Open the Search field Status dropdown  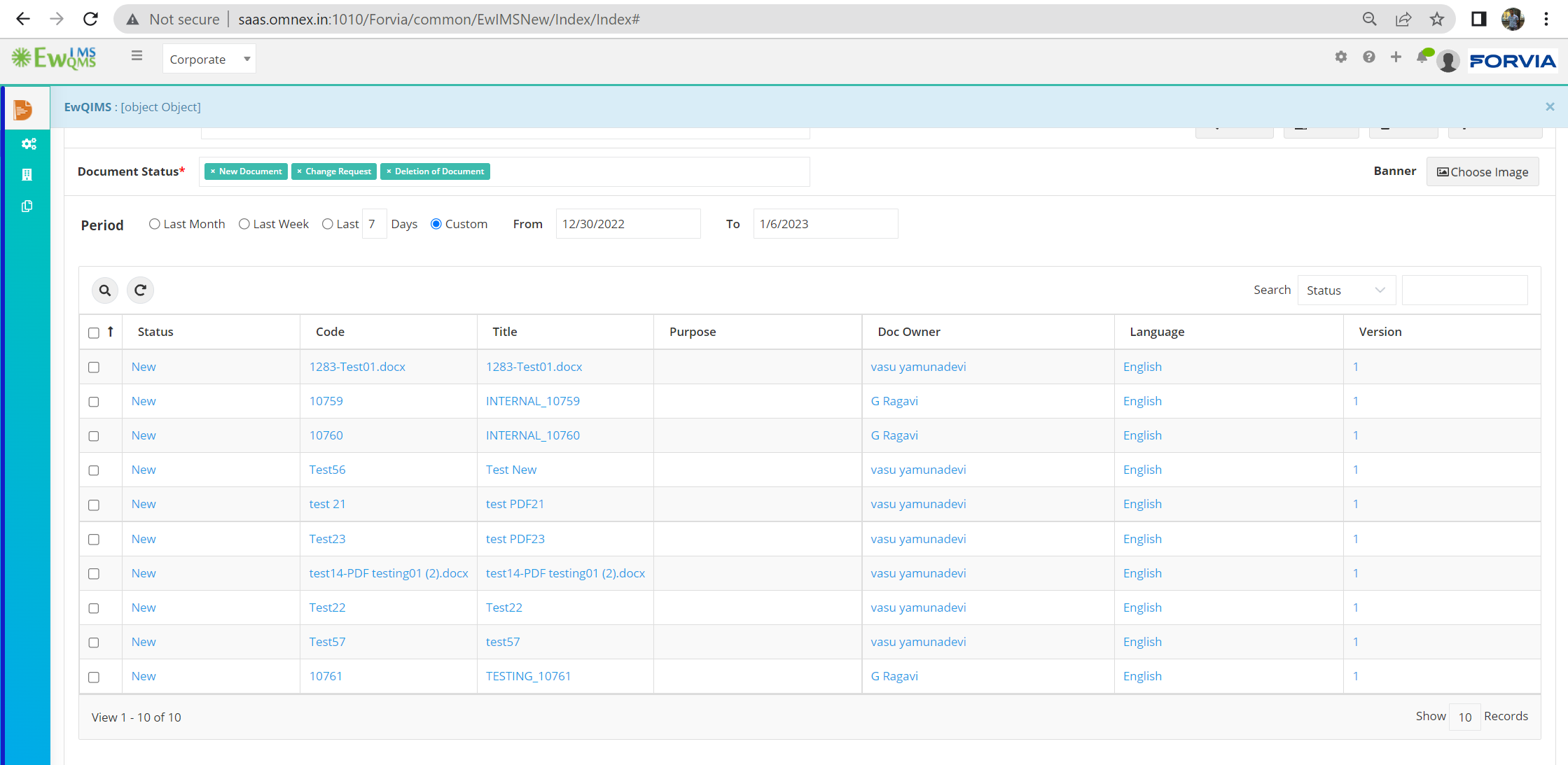(x=1346, y=290)
